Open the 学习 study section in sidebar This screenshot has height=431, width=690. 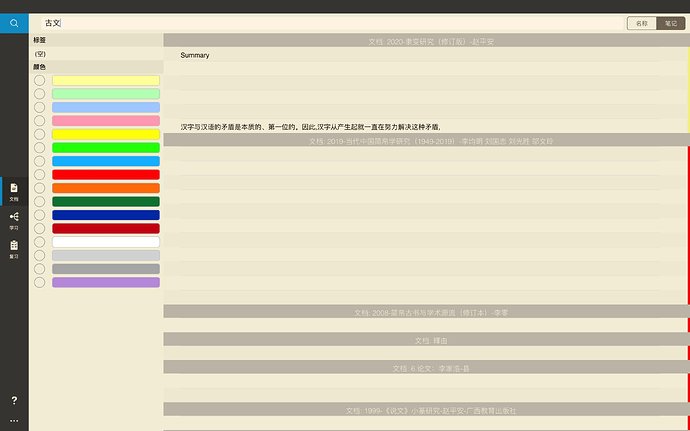point(14,221)
